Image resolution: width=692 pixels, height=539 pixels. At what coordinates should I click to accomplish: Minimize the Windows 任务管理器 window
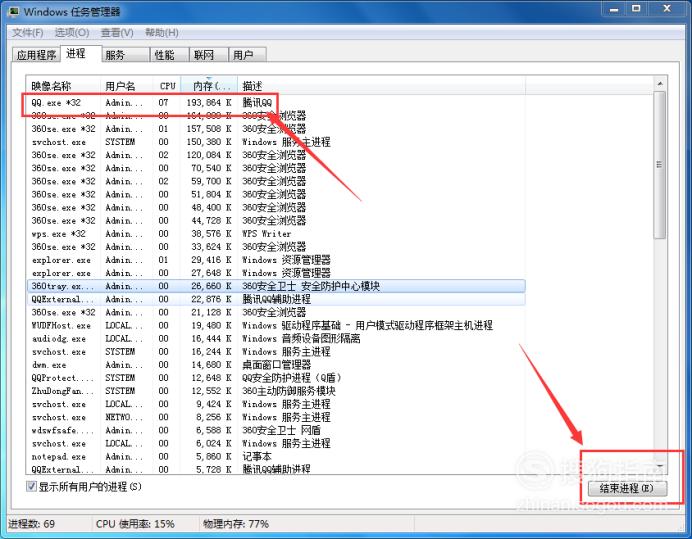click(x=614, y=9)
